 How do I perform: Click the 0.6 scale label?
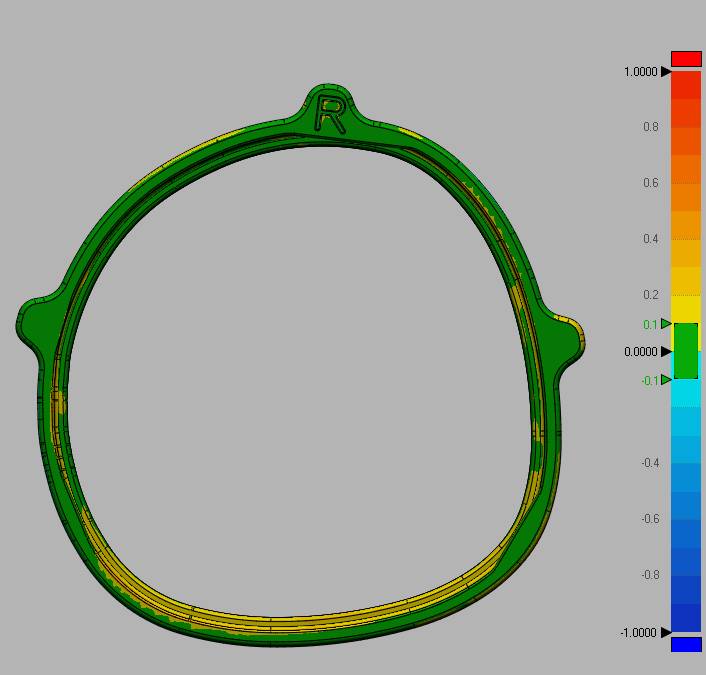pos(651,183)
